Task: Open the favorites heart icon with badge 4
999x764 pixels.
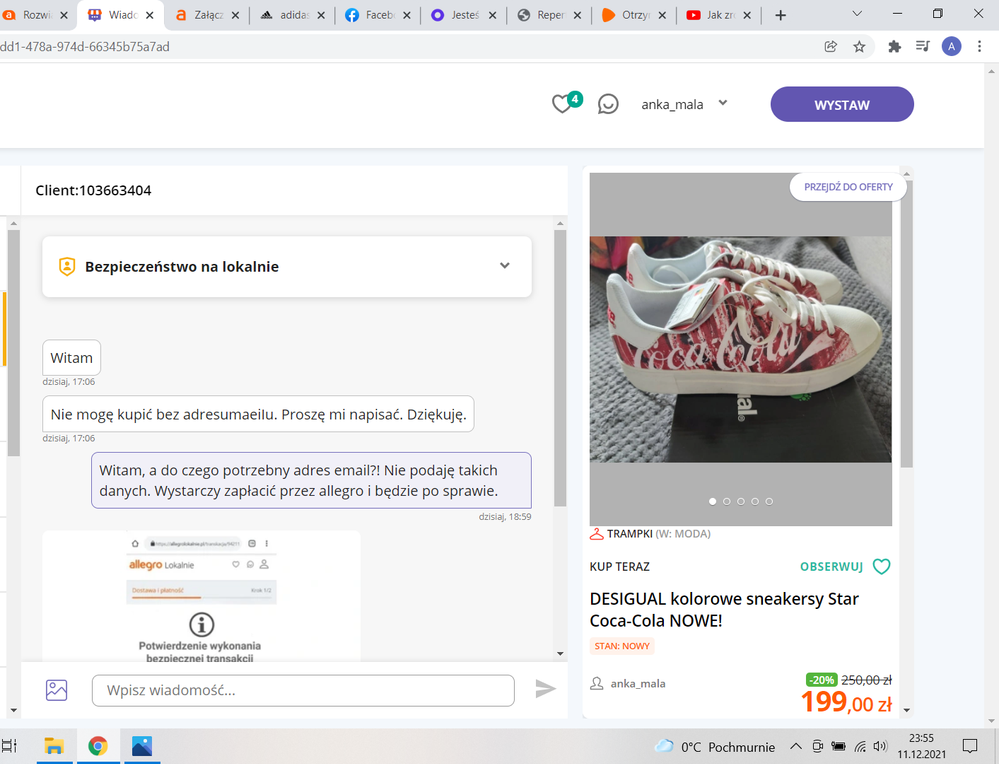Action: pyautogui.click(x=566, y=102)
